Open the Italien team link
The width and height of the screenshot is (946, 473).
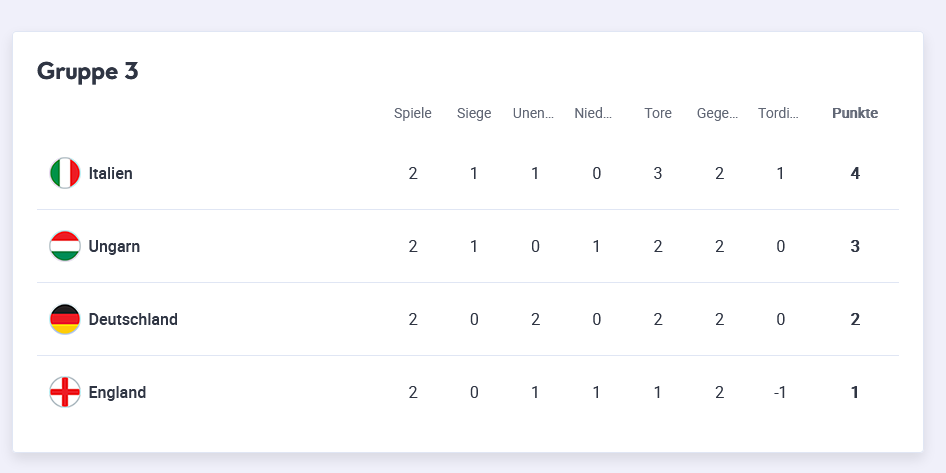(110, 173)
